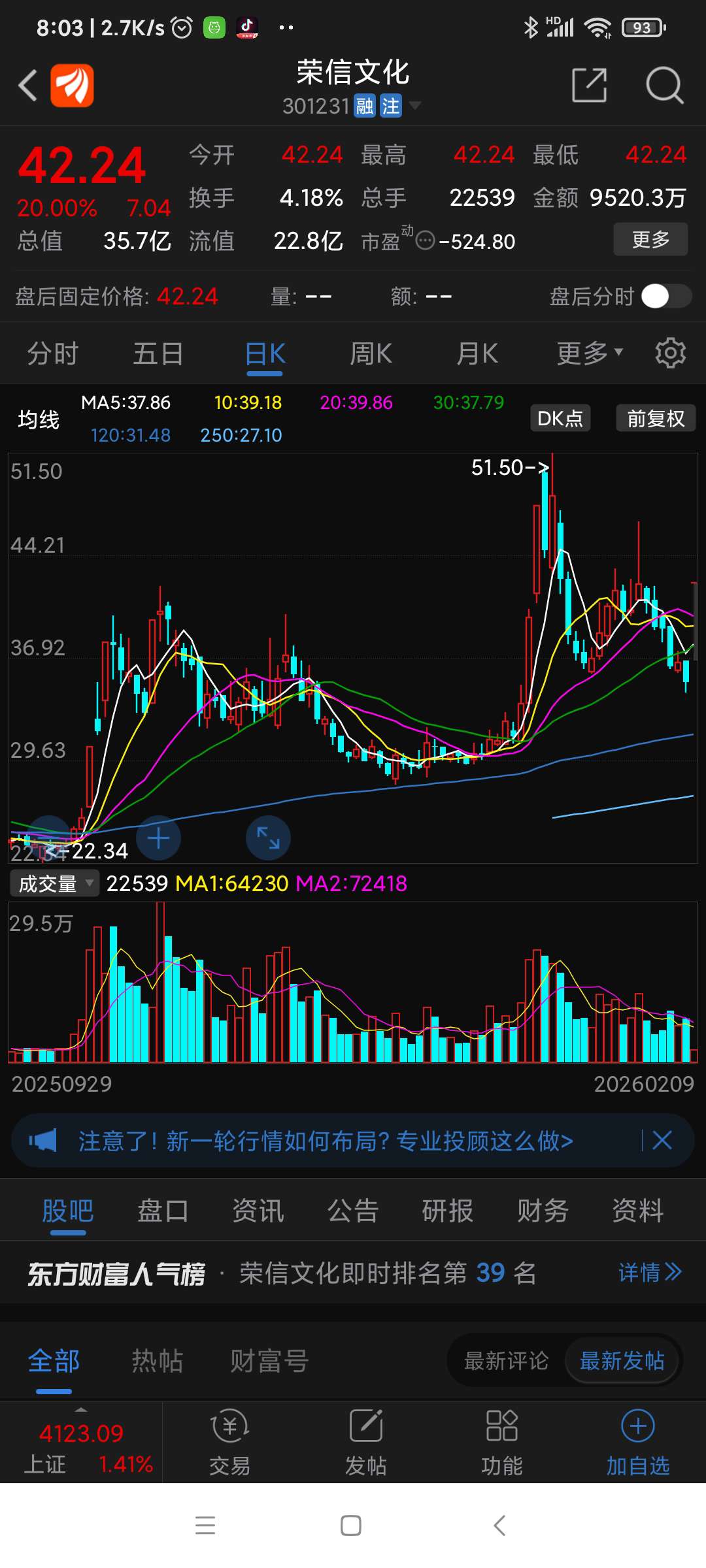Open stock search magnifier icon
The height and width of the screenshot is (1568, 706).
pyautogui.click(x=664, y=85)
